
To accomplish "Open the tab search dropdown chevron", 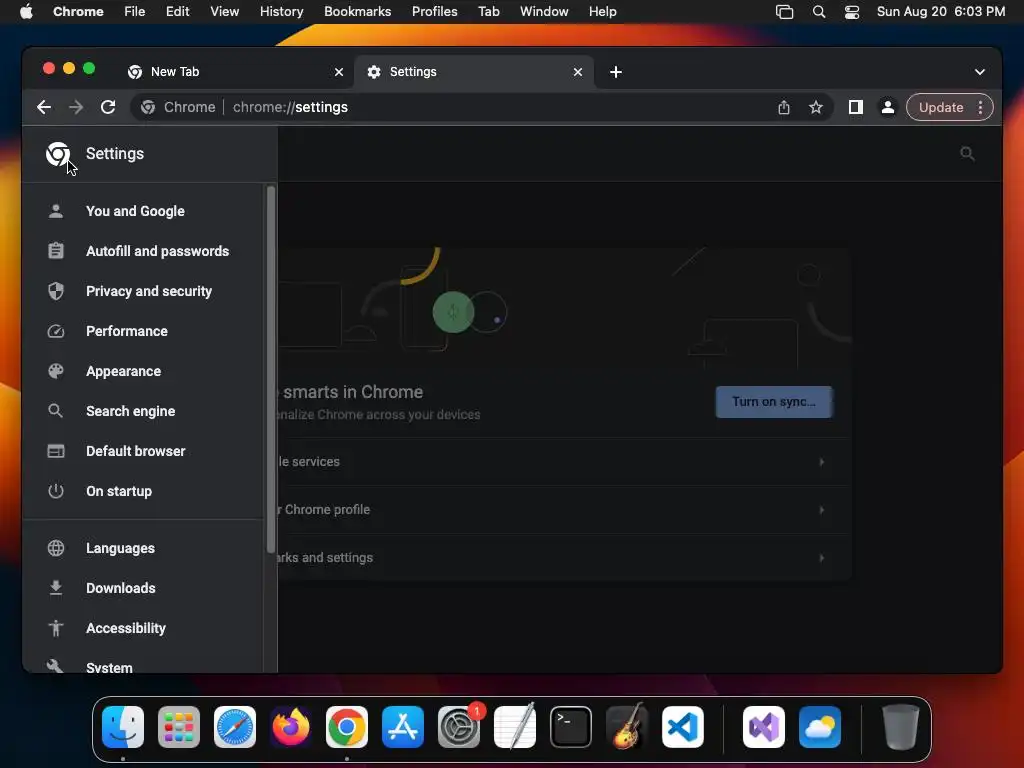I will pos(980,72).
